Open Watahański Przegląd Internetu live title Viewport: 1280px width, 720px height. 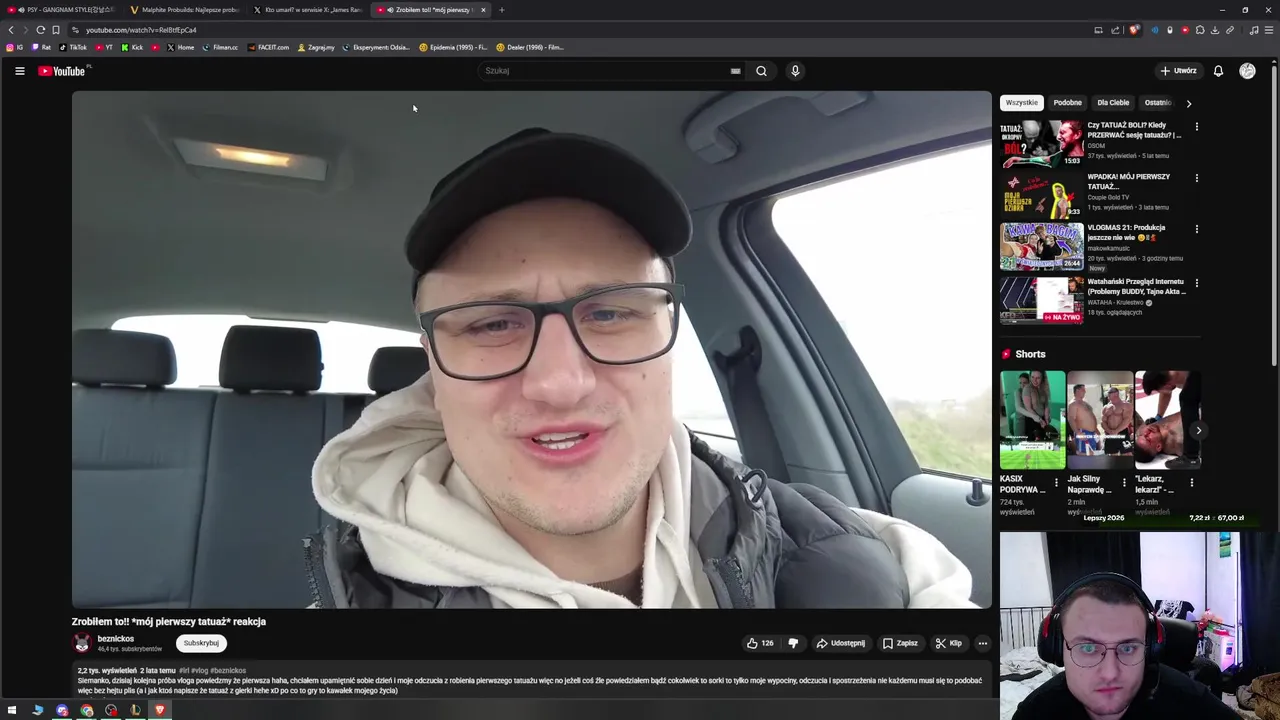coord(1136,286)
